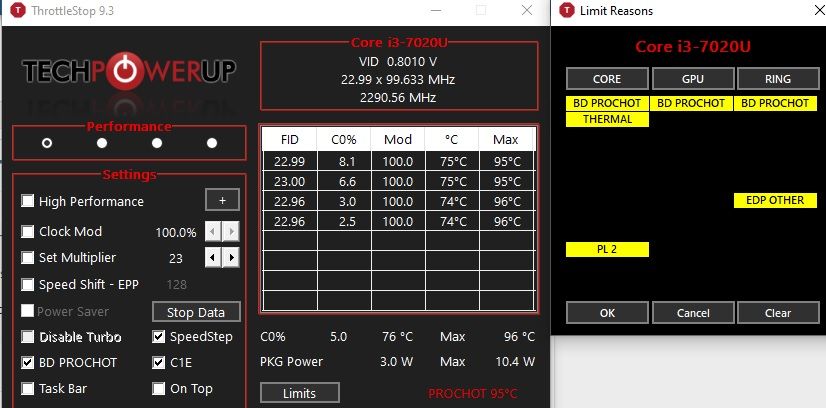
Task: Click the TechPowerUp logo
Action: coord(129,71)
